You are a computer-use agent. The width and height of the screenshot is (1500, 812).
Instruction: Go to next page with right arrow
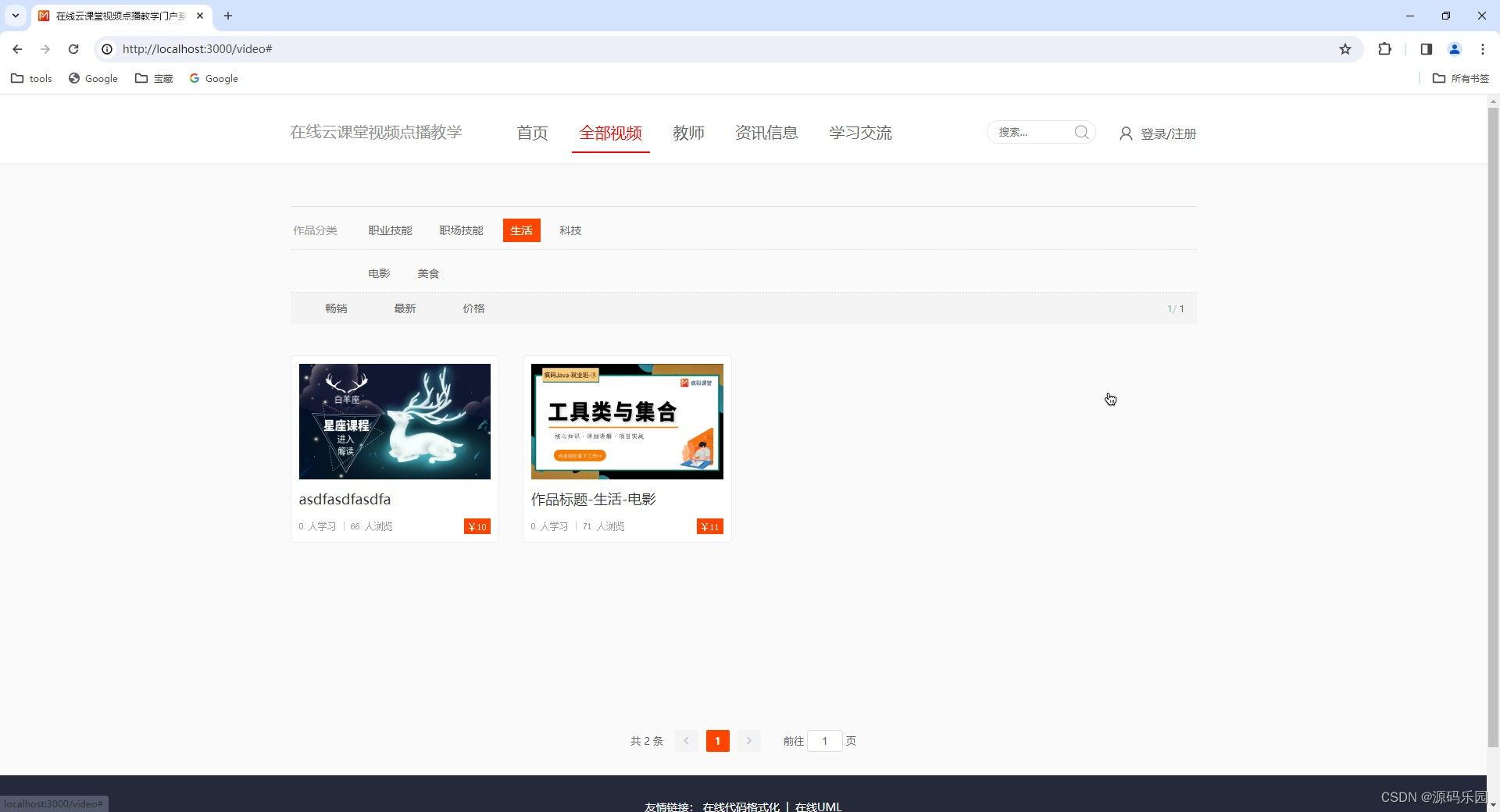pos(749,741)
